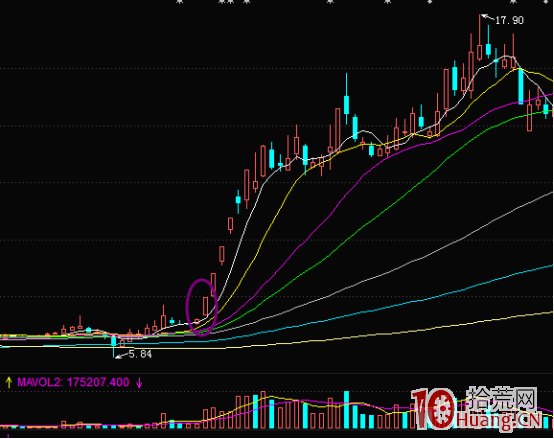Click the purple ellipse annotation on the chart
Viewport: 554px width, 439px height.
[201, 308]
